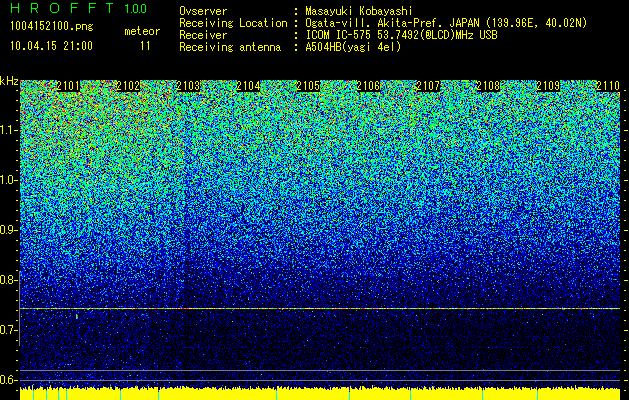Click the 2109 time marker label

tap(548, 86)
